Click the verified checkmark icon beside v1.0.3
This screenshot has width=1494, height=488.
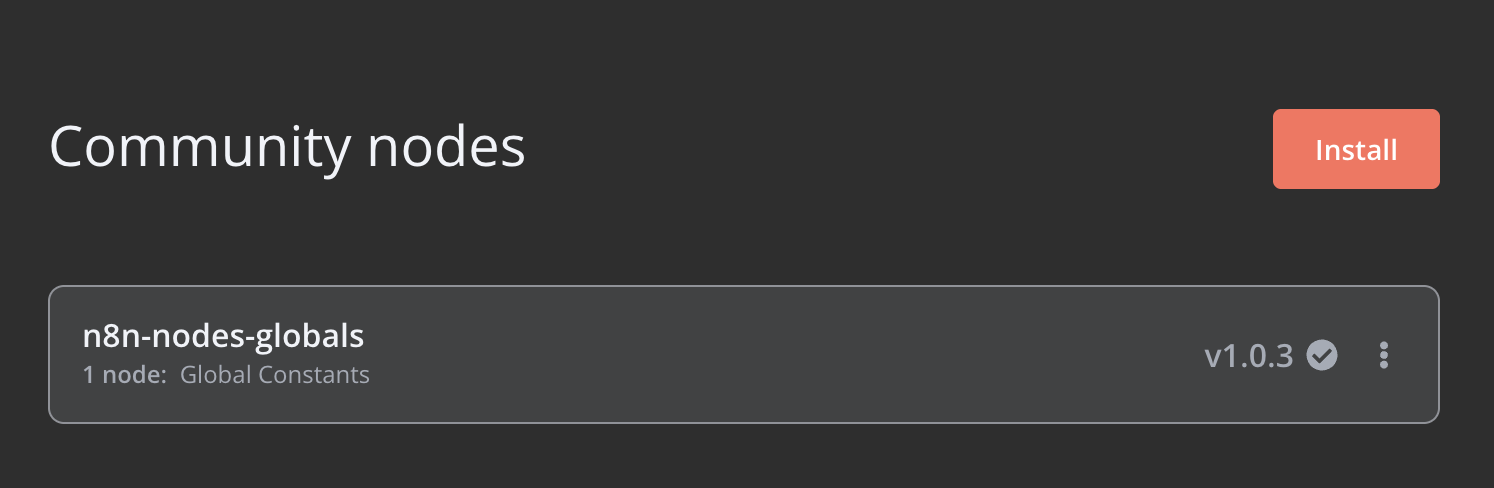click(1322, 355)
